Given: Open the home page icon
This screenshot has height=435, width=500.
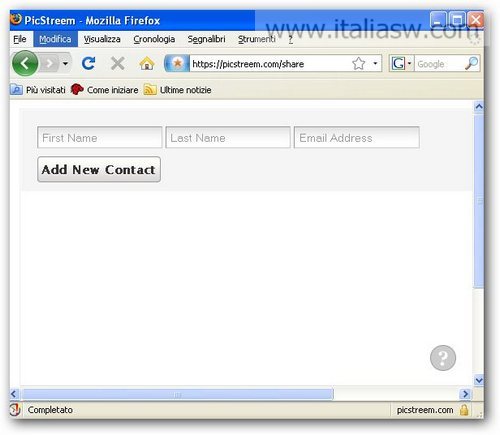Looking at the screenshot, I should tap(147, 63).
